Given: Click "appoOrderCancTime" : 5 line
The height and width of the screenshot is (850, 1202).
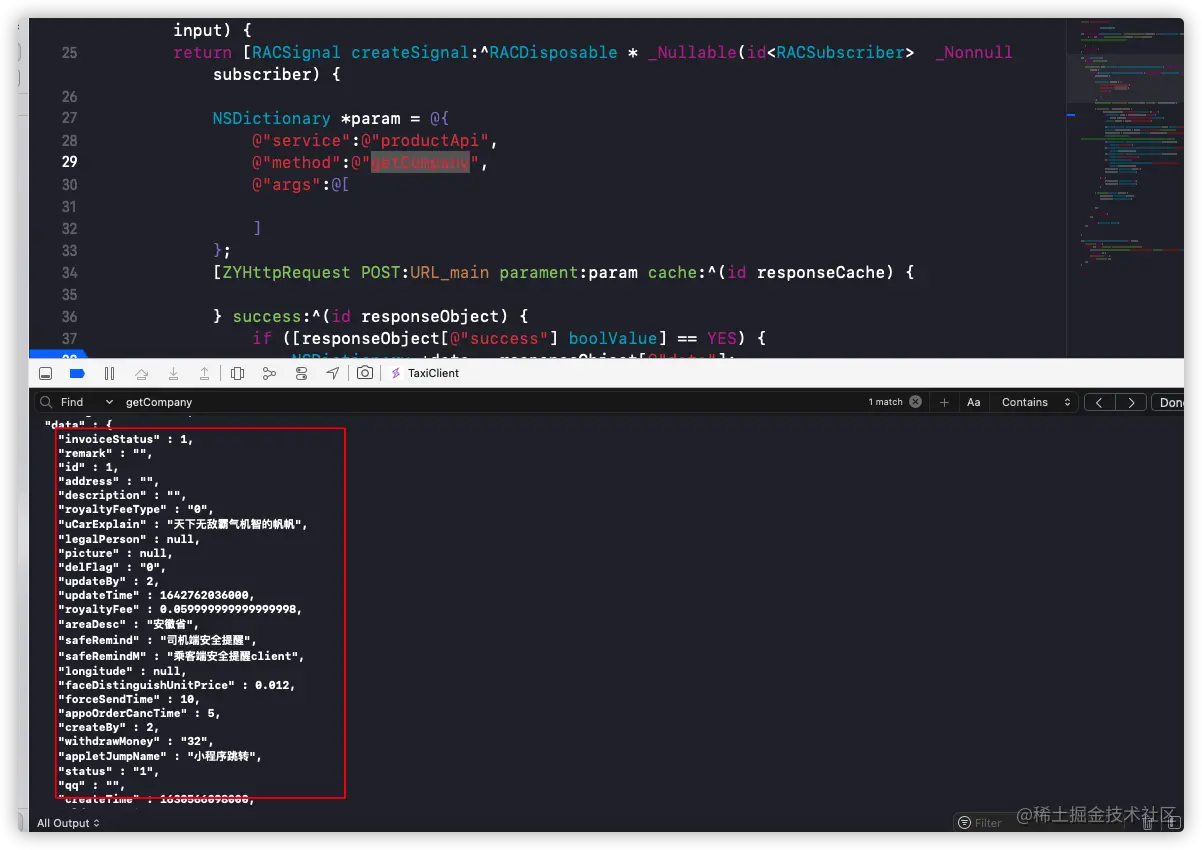Looking at the screenshot, I should click(x=139, y=713).
